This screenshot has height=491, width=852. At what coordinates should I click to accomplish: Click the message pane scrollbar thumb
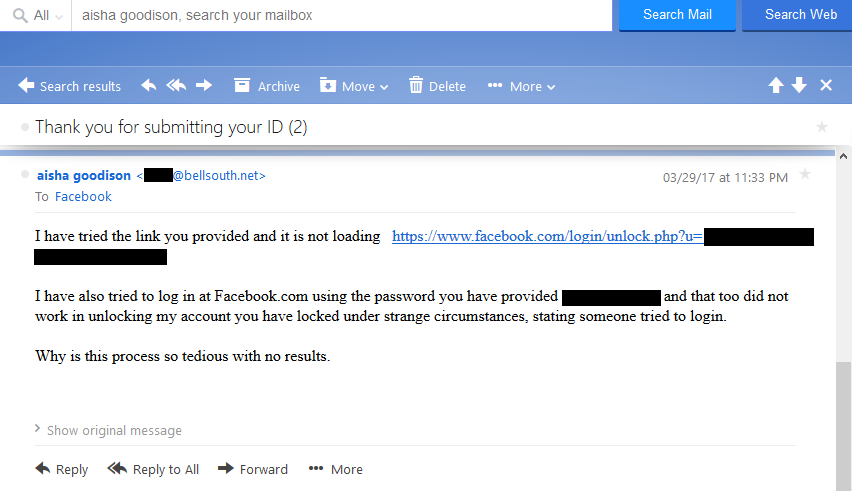843,426
